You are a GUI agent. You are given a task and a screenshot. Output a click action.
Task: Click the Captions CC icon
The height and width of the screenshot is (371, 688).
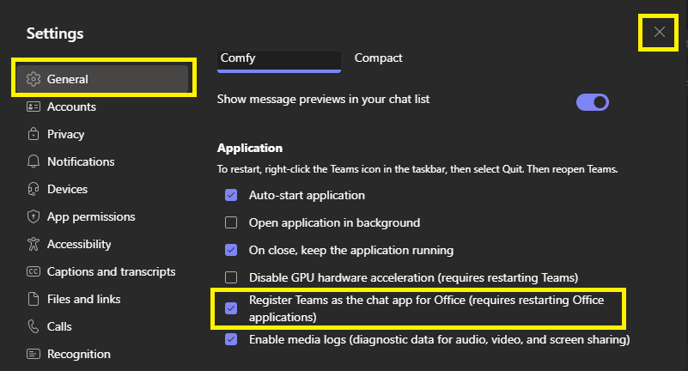pyautogui.click(x=33, y=271)
